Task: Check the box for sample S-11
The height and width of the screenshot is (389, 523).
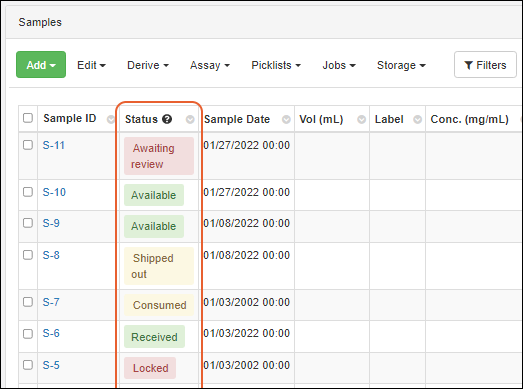Action: tap(28, 145)
